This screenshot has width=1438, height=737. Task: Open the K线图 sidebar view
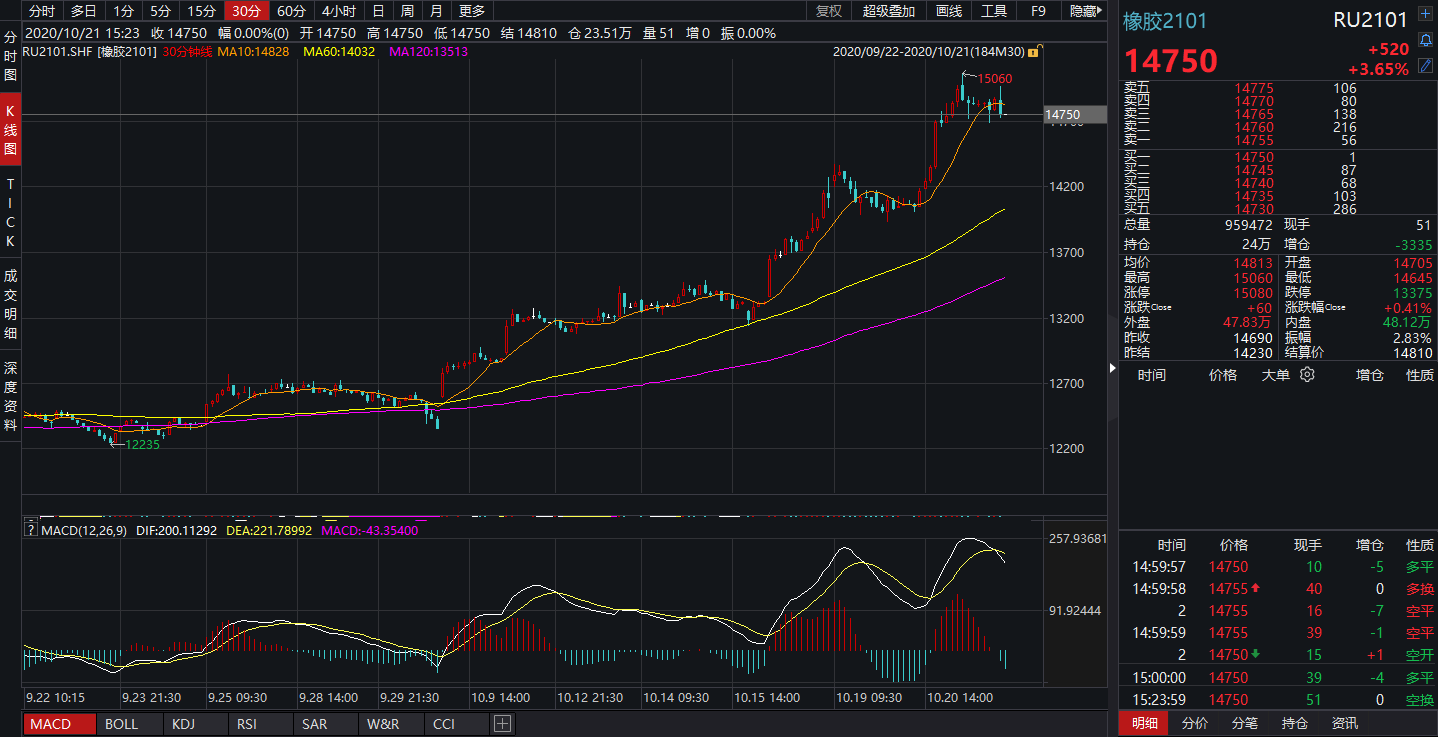tap(10, 129)
